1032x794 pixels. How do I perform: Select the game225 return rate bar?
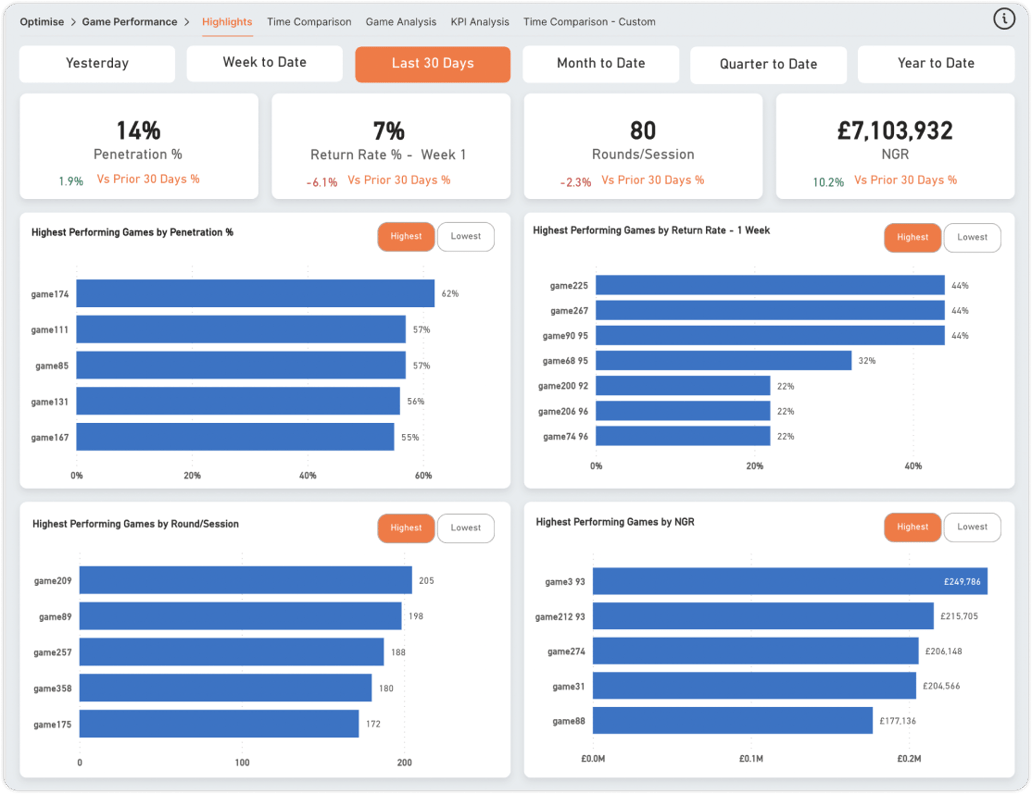coord(770,285)
